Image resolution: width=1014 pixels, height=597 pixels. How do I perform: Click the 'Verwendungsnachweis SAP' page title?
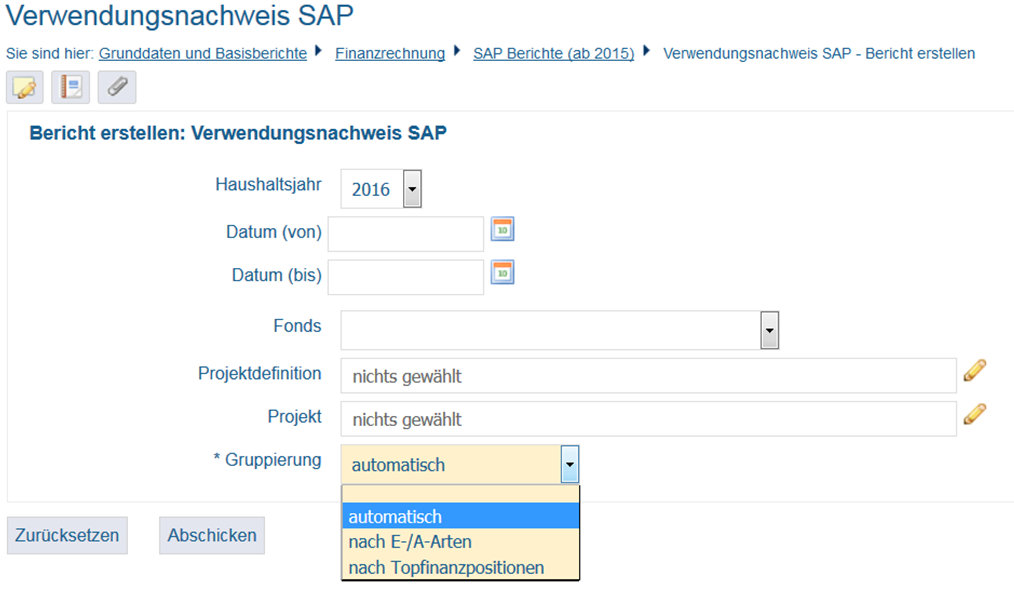pyautogui.click(x=180, y=16)
